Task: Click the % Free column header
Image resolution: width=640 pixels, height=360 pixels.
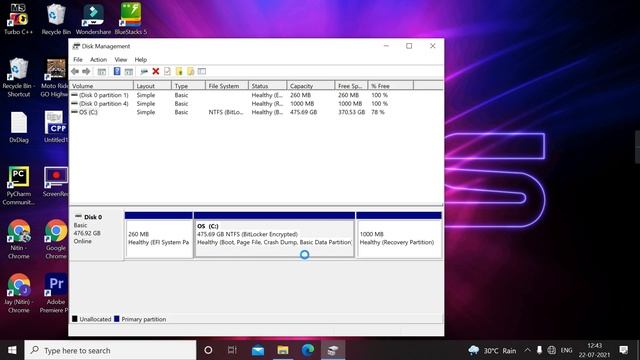Action: (x=391, y=86)
